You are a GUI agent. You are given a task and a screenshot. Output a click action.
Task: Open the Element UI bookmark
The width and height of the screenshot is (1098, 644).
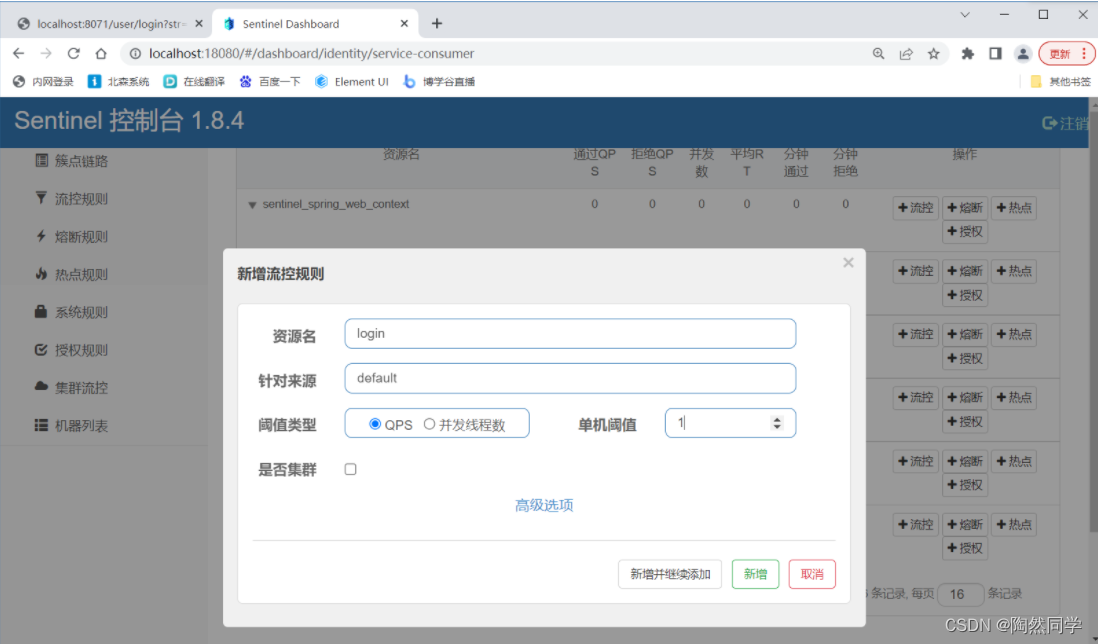click(x=352, y=82)
